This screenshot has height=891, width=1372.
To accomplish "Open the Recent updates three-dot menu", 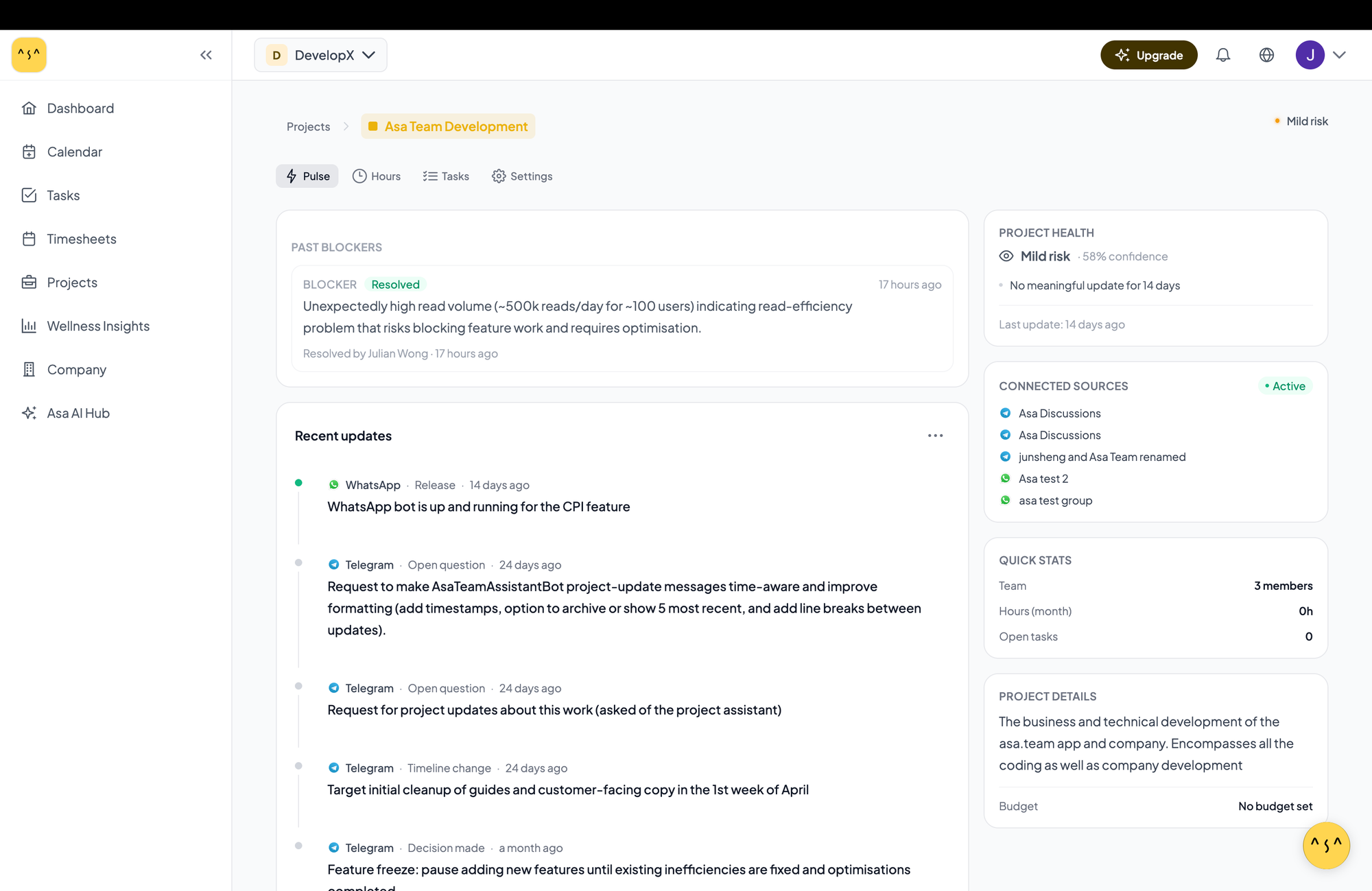I will click(x=935, y=436).
